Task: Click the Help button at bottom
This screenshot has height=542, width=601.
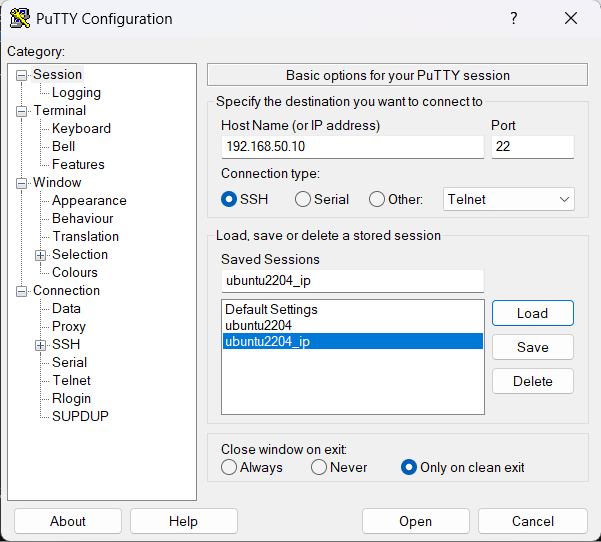Action: point(184,521)
